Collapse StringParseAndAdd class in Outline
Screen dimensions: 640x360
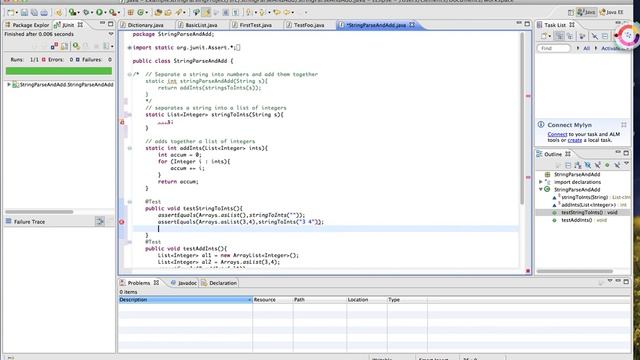pyautogui.click(x=541, y=189)
